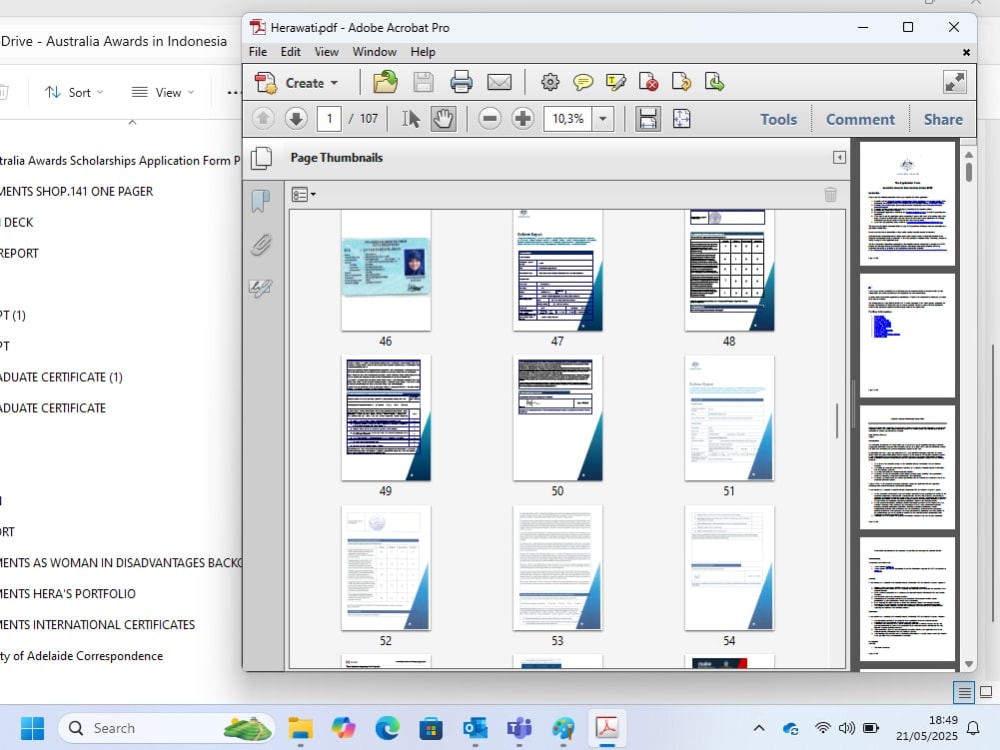The height and width of the screenshot is (750, 1000).
Task: Toggle read mode with the expand arrows icon
Action: click(x=955, y=82)
